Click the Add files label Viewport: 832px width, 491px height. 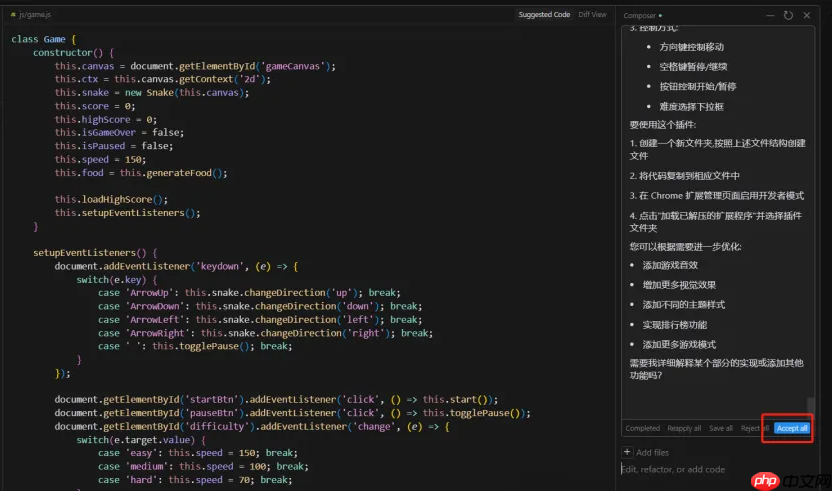652,453
